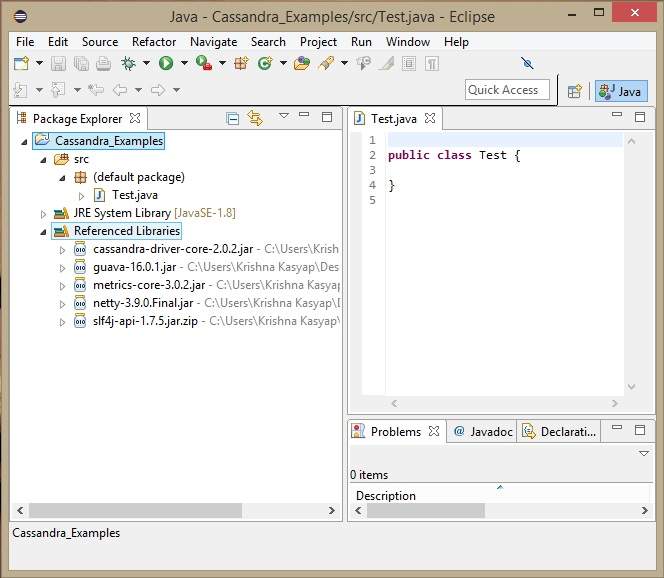This screenshot has width=664, height=578.
Task: Open the Refactor menu
Action: pyautogui.click(x=154, y=42)
